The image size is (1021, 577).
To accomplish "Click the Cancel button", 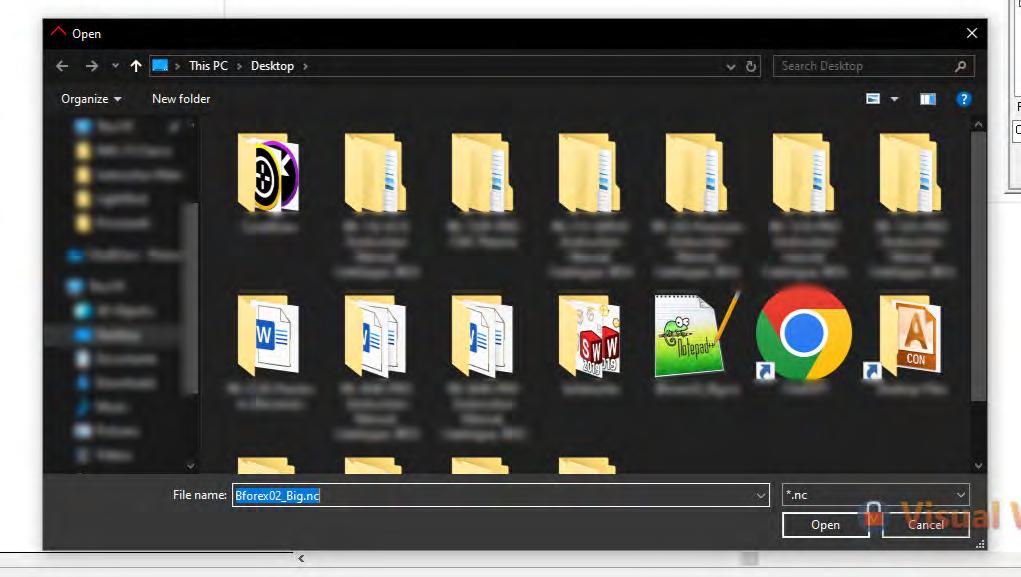I will tap(925, 525).
